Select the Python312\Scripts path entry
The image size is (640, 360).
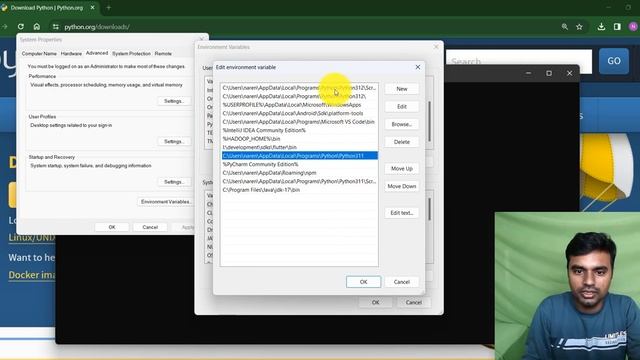(299, 88)
